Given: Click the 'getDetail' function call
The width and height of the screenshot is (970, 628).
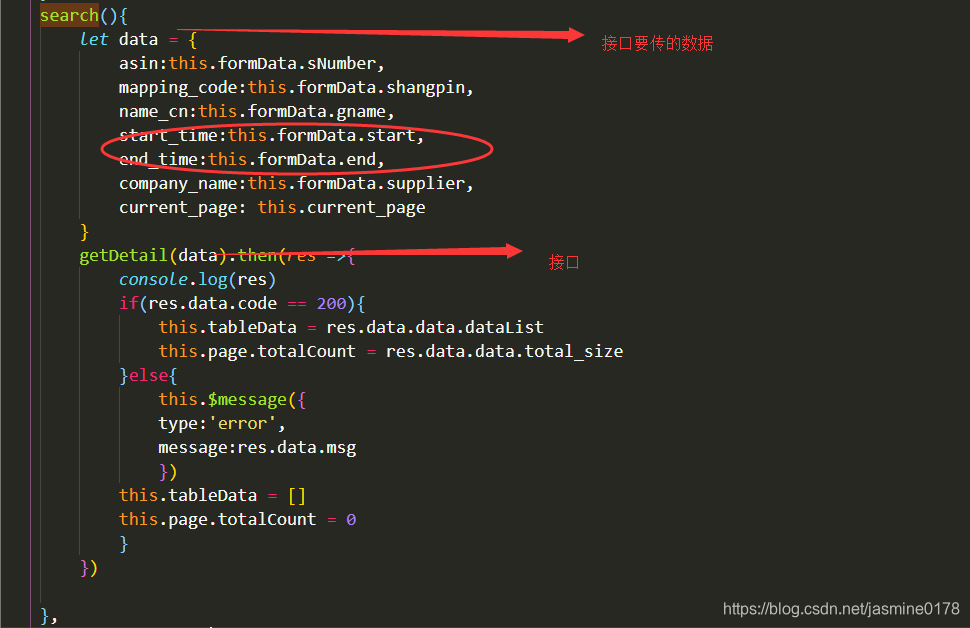Looking at the screenshot, I should click(124, 256).
